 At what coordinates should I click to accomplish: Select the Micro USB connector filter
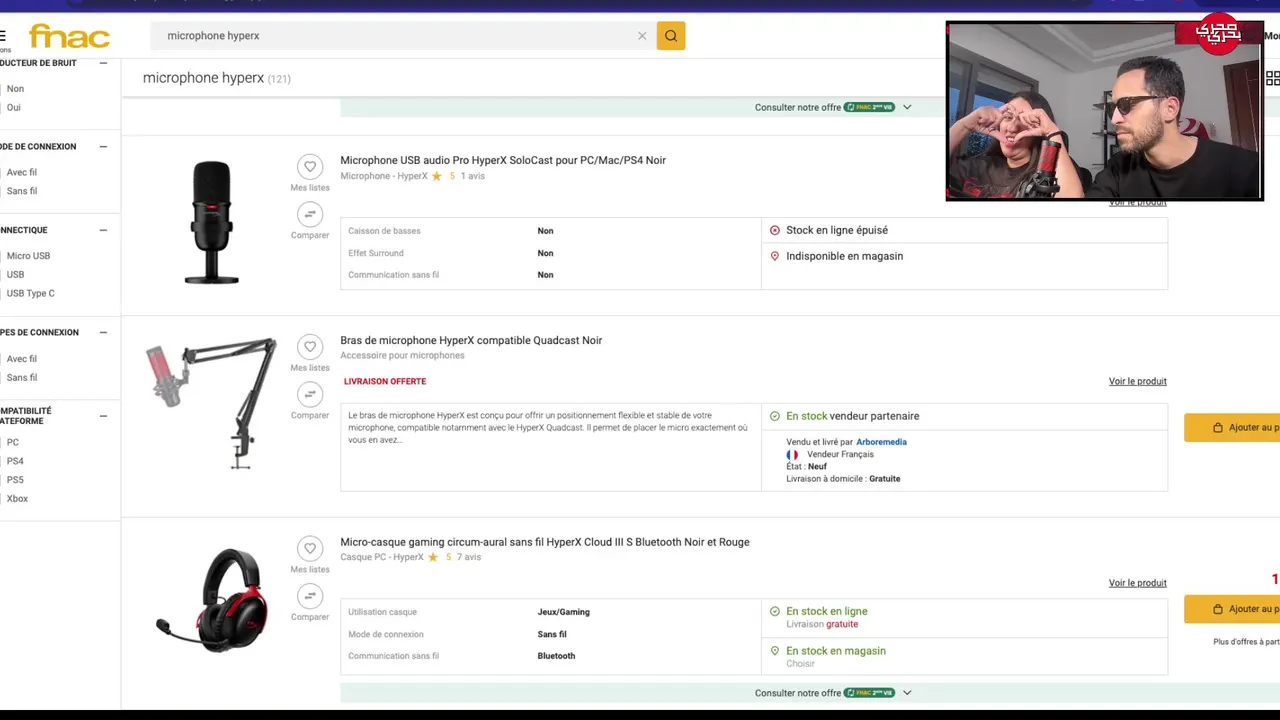[28, 256]
